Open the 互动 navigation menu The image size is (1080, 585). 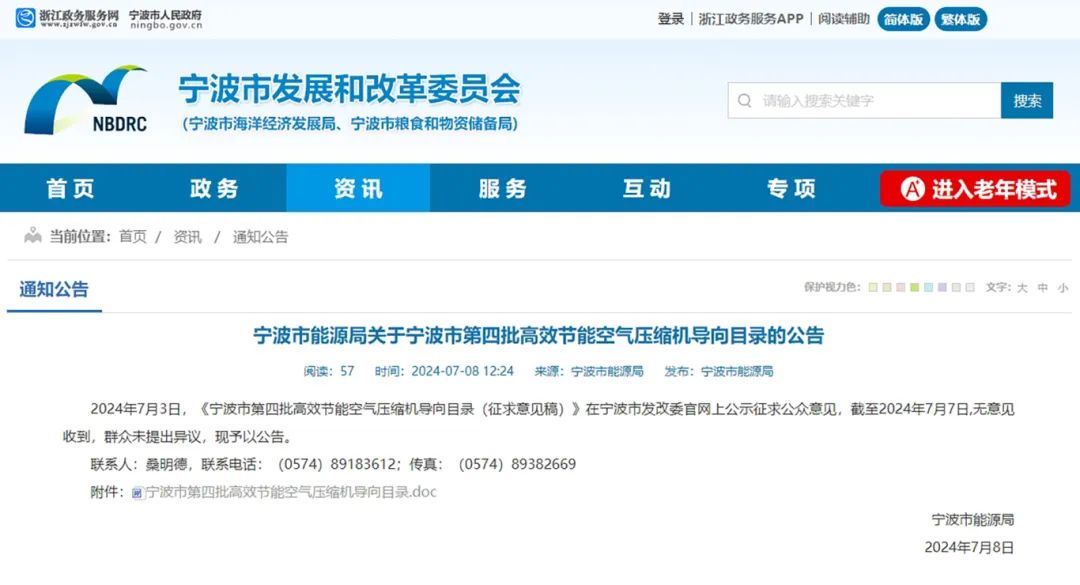click(646, 187)
